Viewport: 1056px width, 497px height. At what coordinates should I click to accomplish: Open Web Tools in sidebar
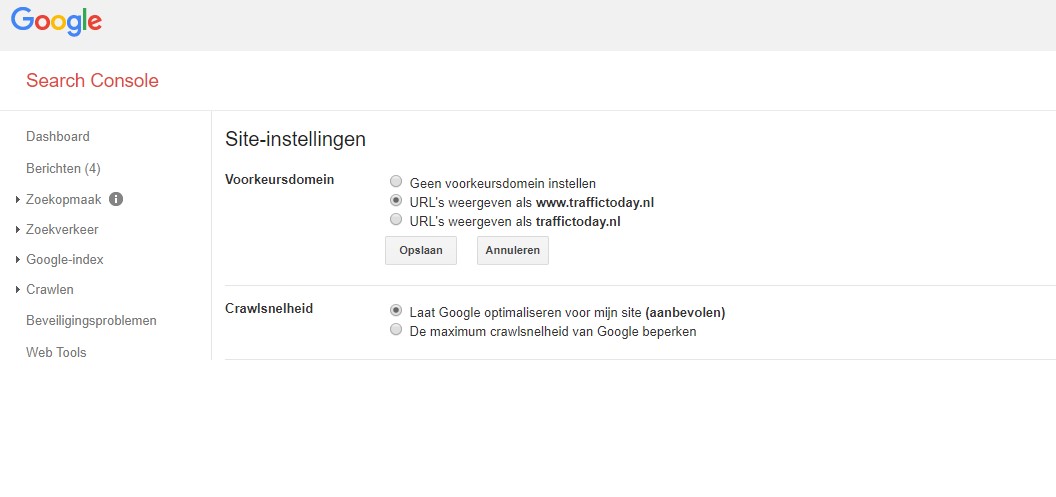click(x=56, y=352)
